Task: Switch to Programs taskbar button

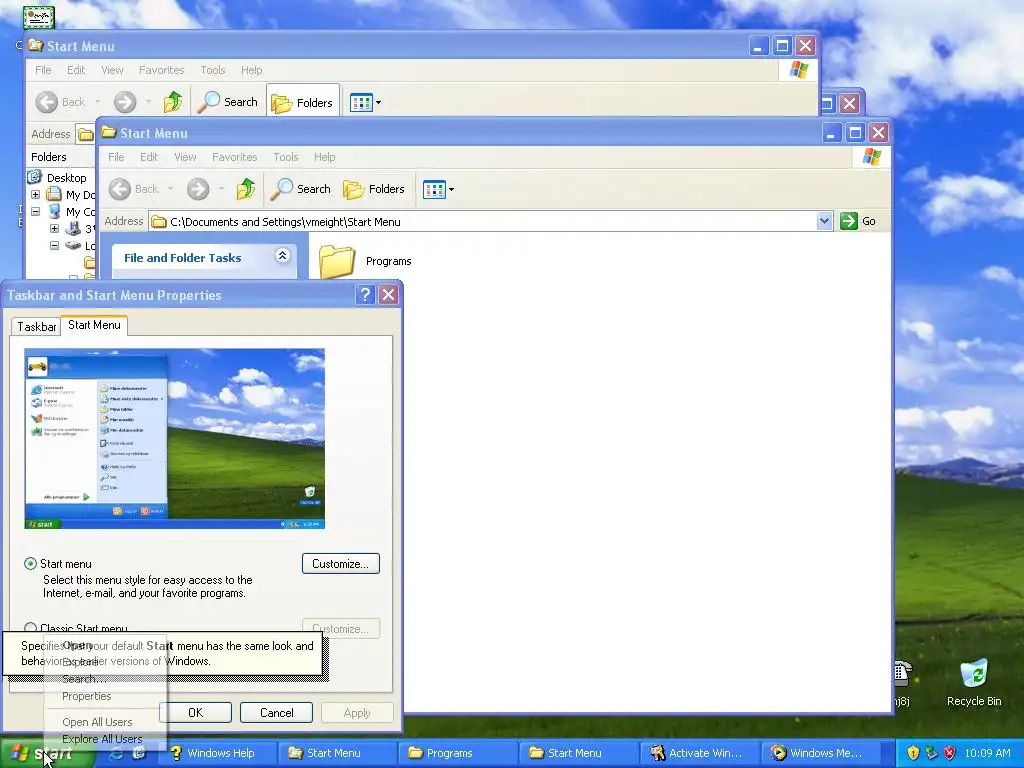Action: [458, 753]
